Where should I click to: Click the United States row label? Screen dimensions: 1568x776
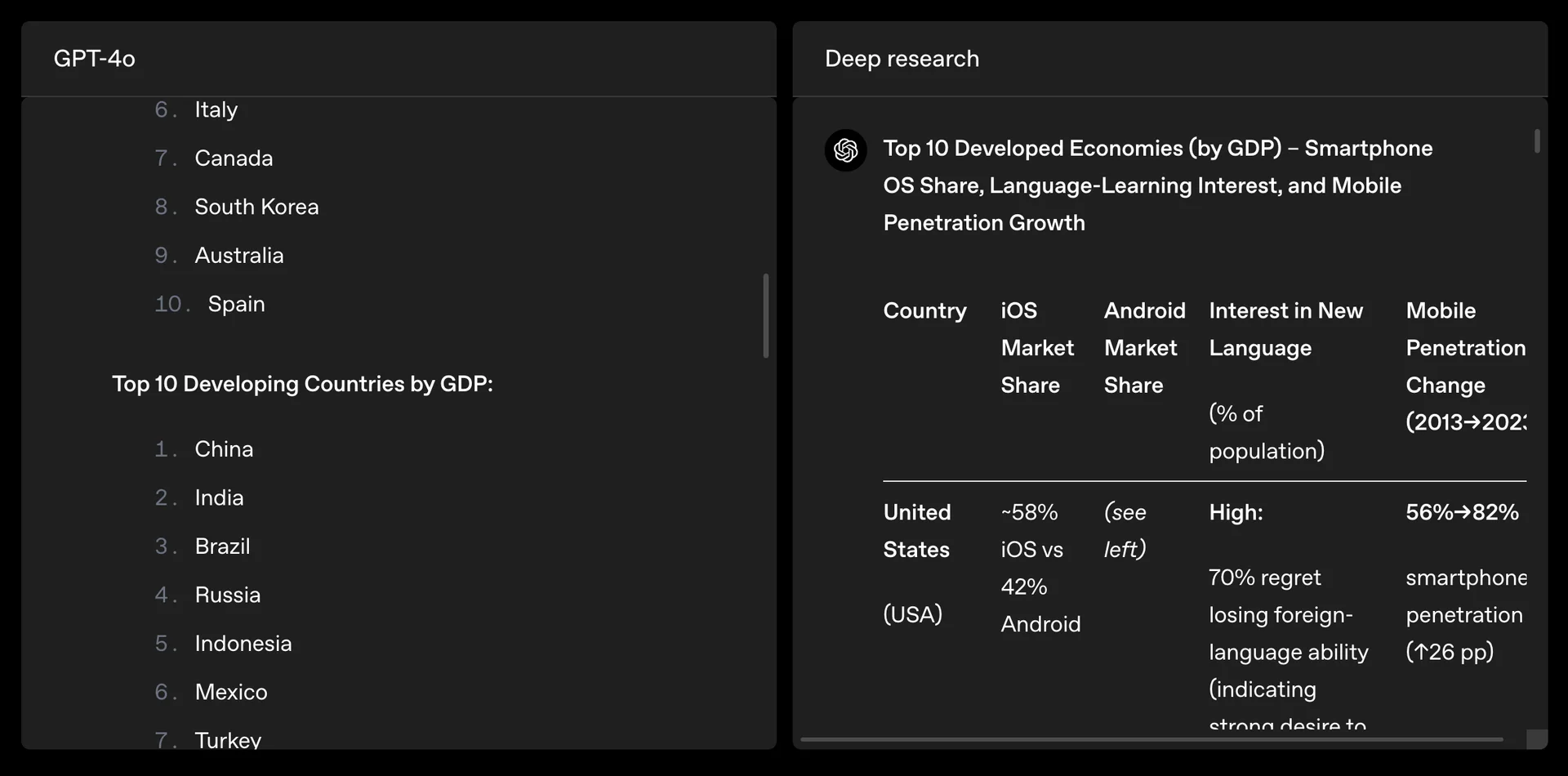coord(917,531)
